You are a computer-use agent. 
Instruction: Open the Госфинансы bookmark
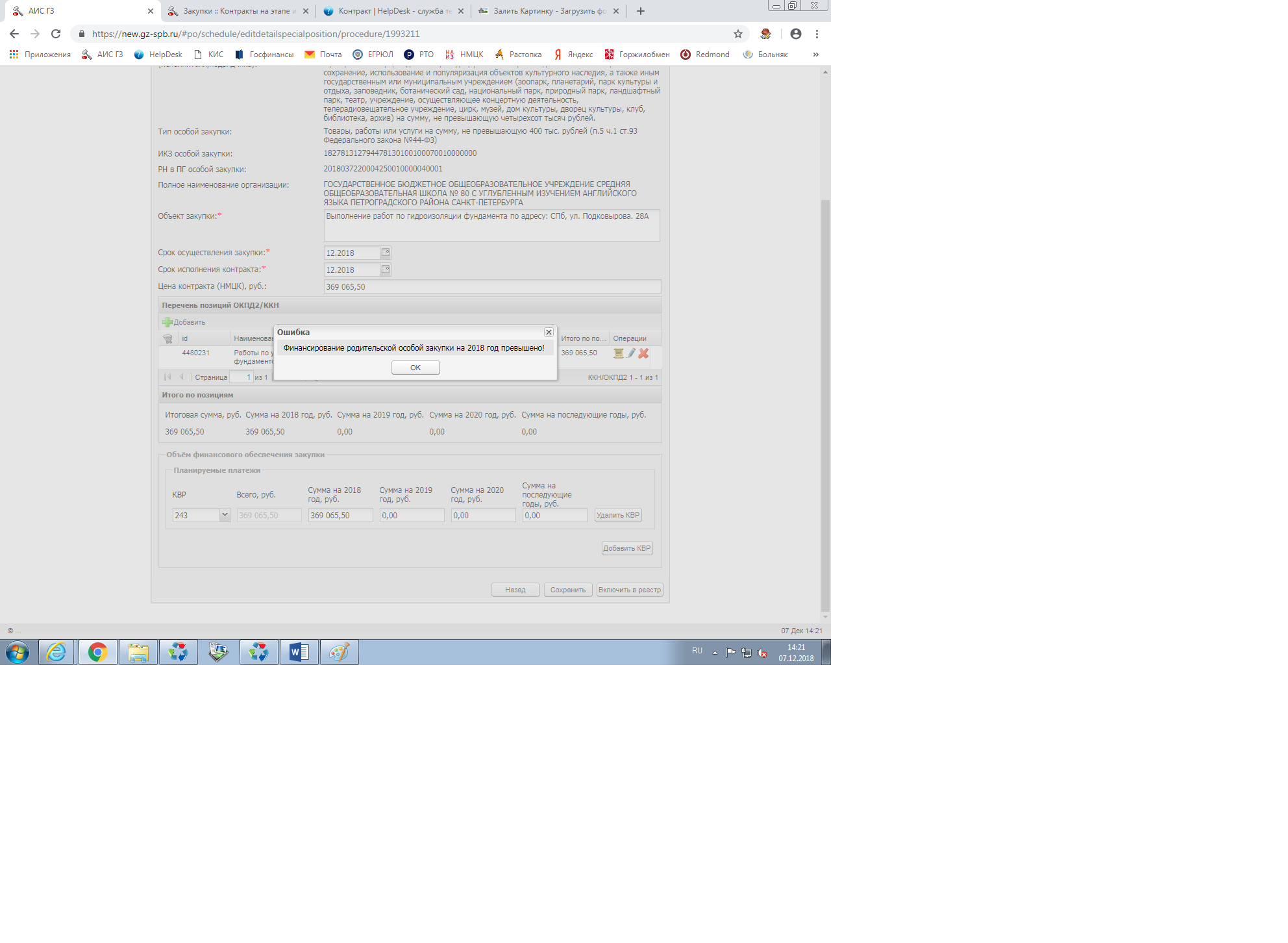click(264, 55)
